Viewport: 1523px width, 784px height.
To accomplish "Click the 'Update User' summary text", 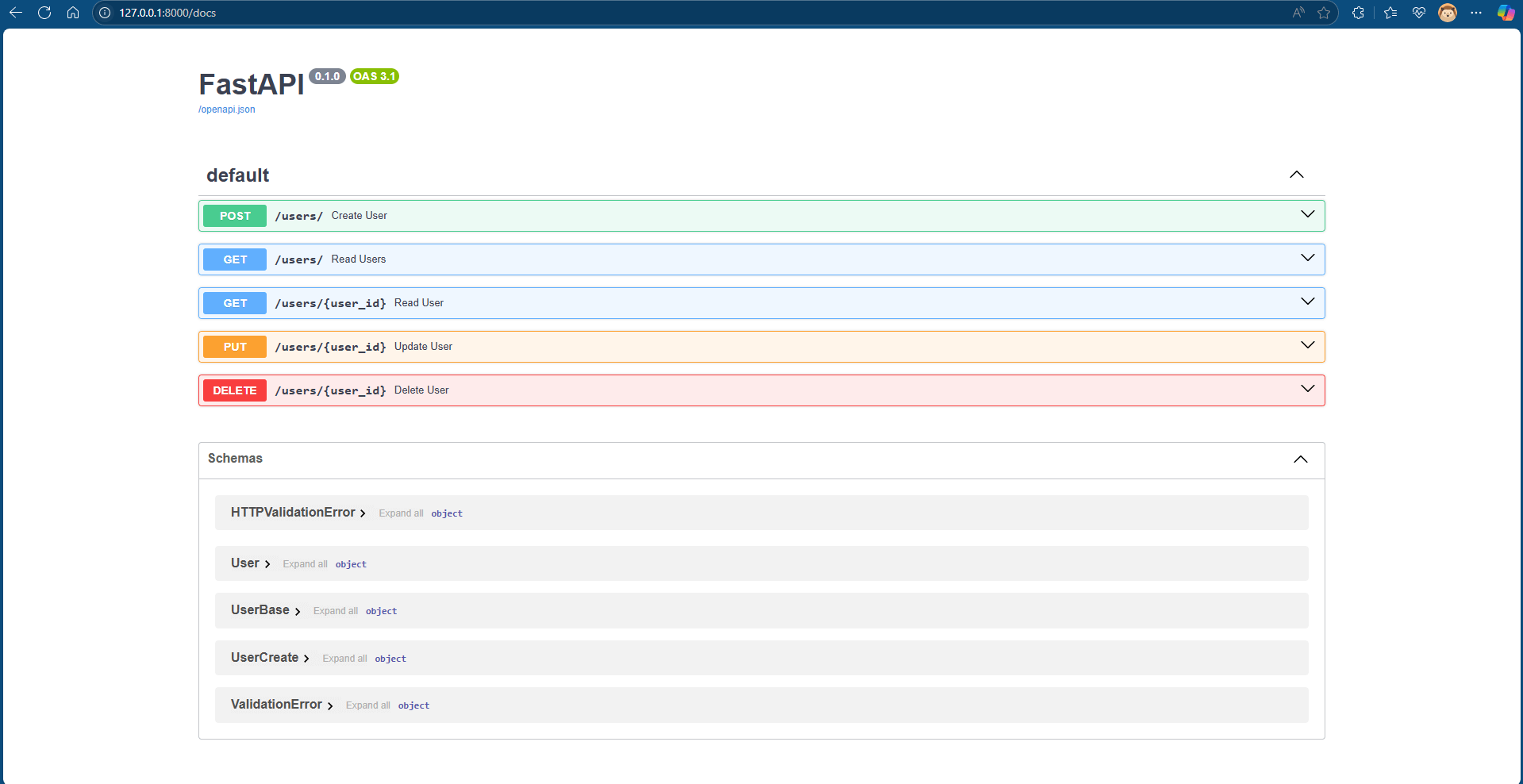I will [x=424, y=347].
